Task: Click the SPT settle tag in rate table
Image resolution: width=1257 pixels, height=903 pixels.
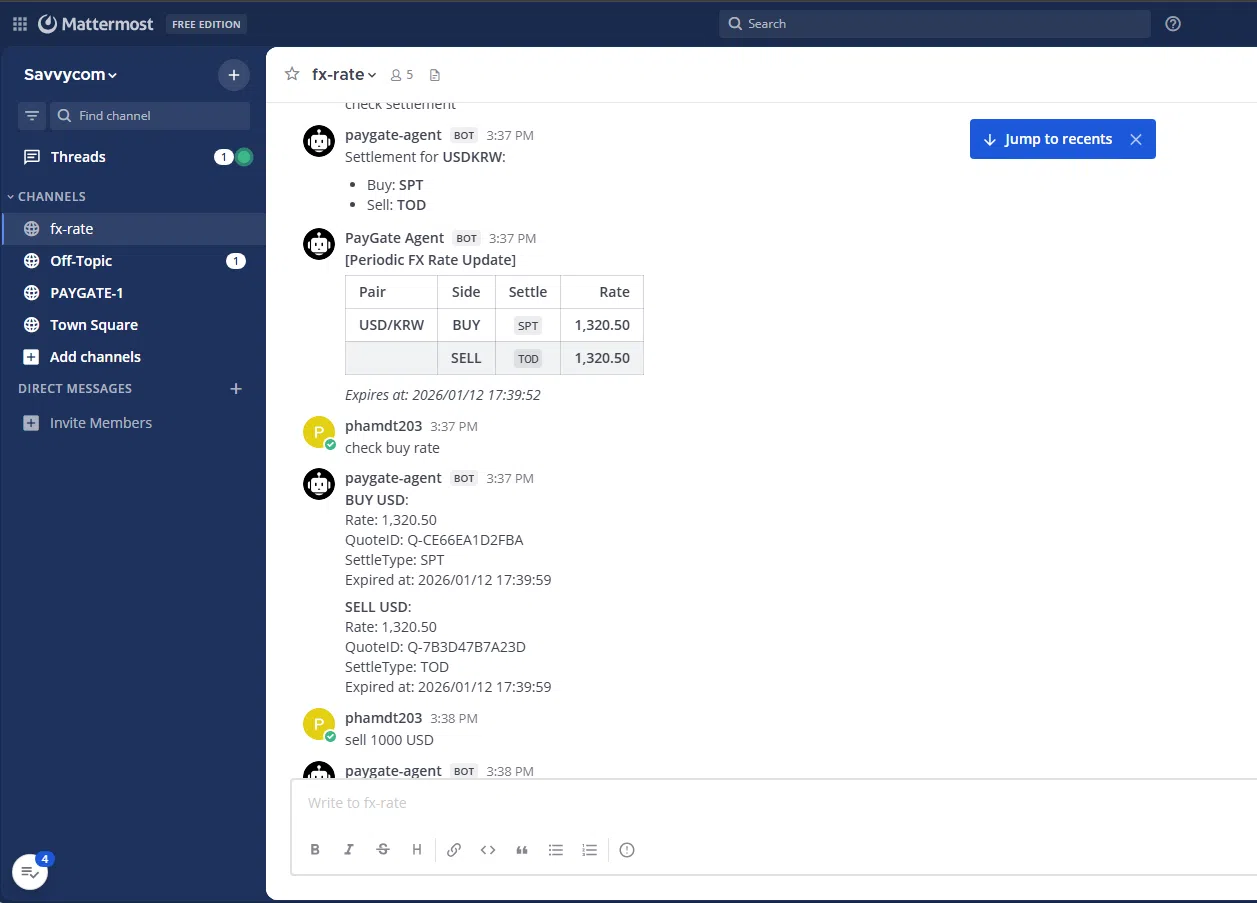Action: pyautogui.click(x=528, y=326)
